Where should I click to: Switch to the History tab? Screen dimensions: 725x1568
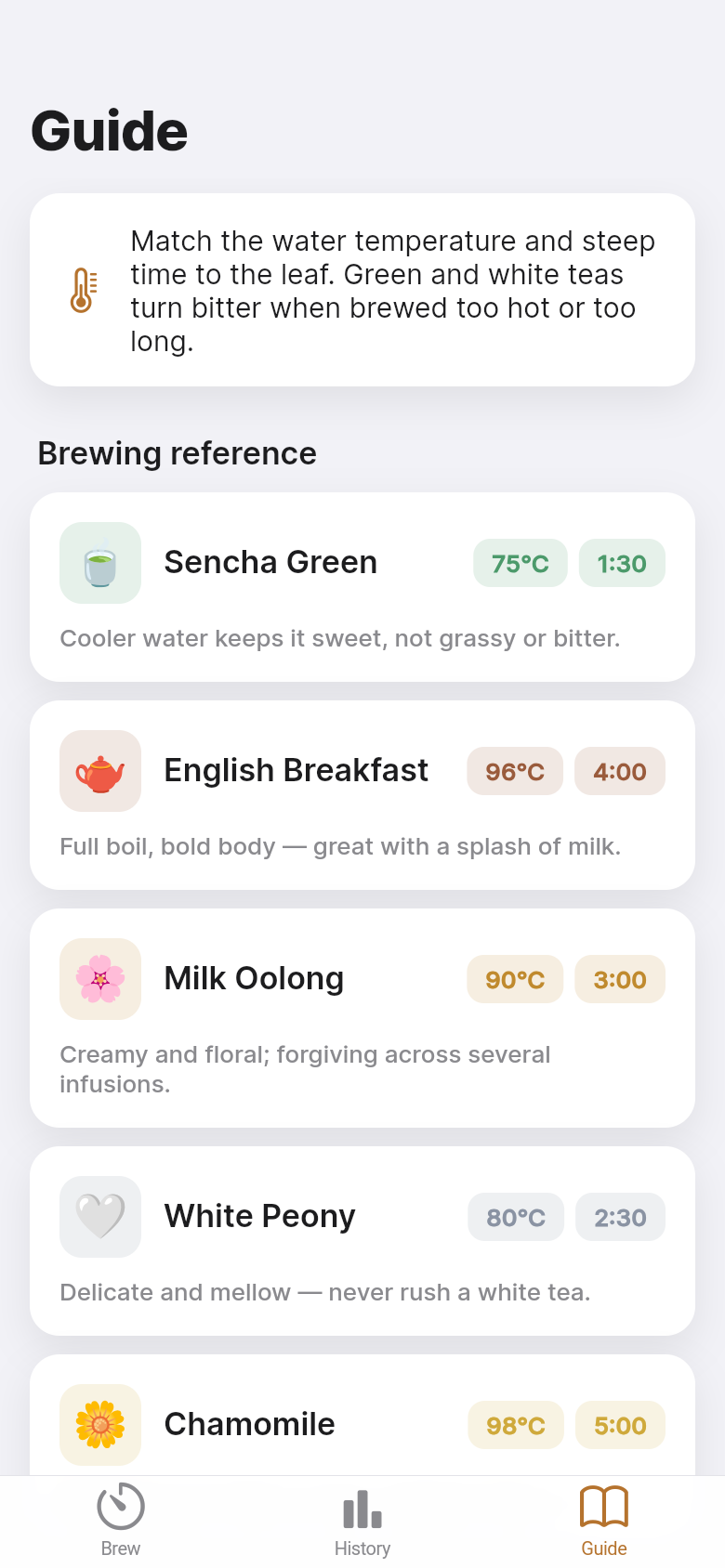click(x=362, y=1522)
